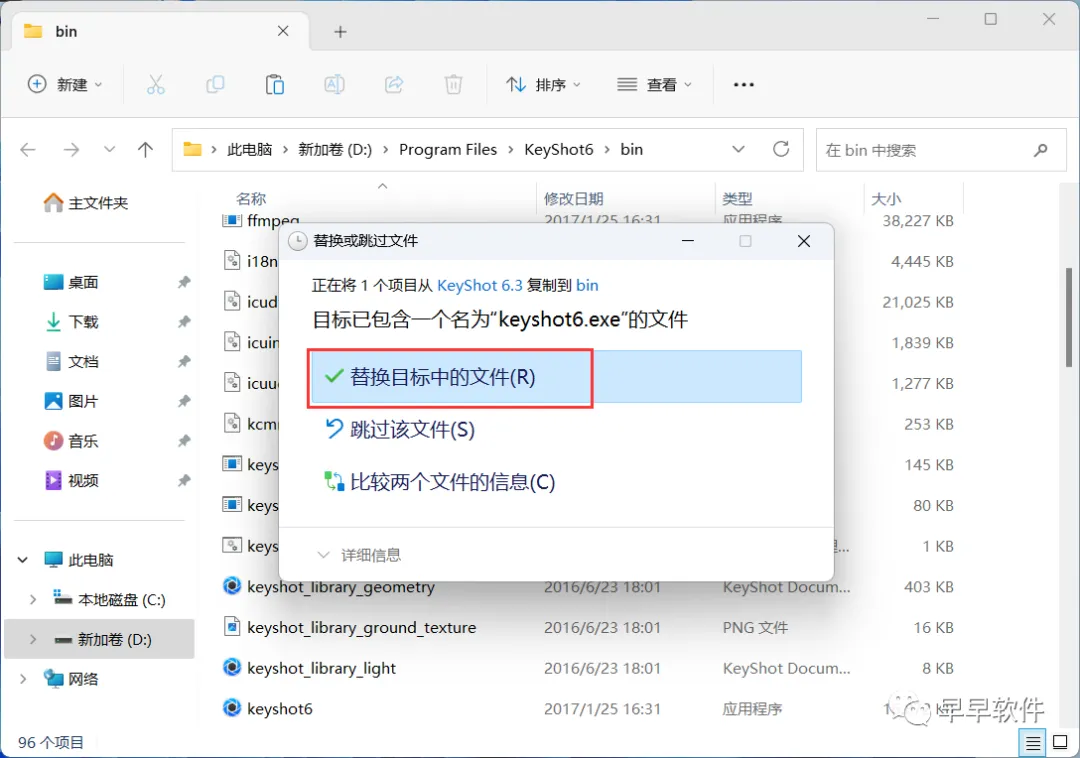Viewport: 1080px width, 758px height.
Task: Open 下载 in sidebar
Action: tap(72, 322)
